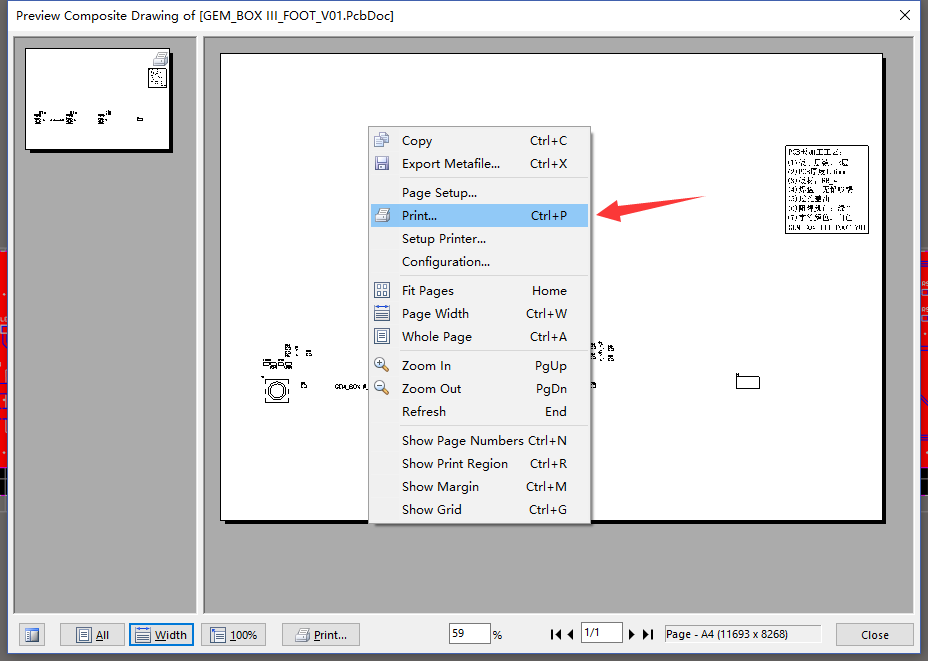
Task: Choose Zoom In menu entry
Action: coord(479,366)
